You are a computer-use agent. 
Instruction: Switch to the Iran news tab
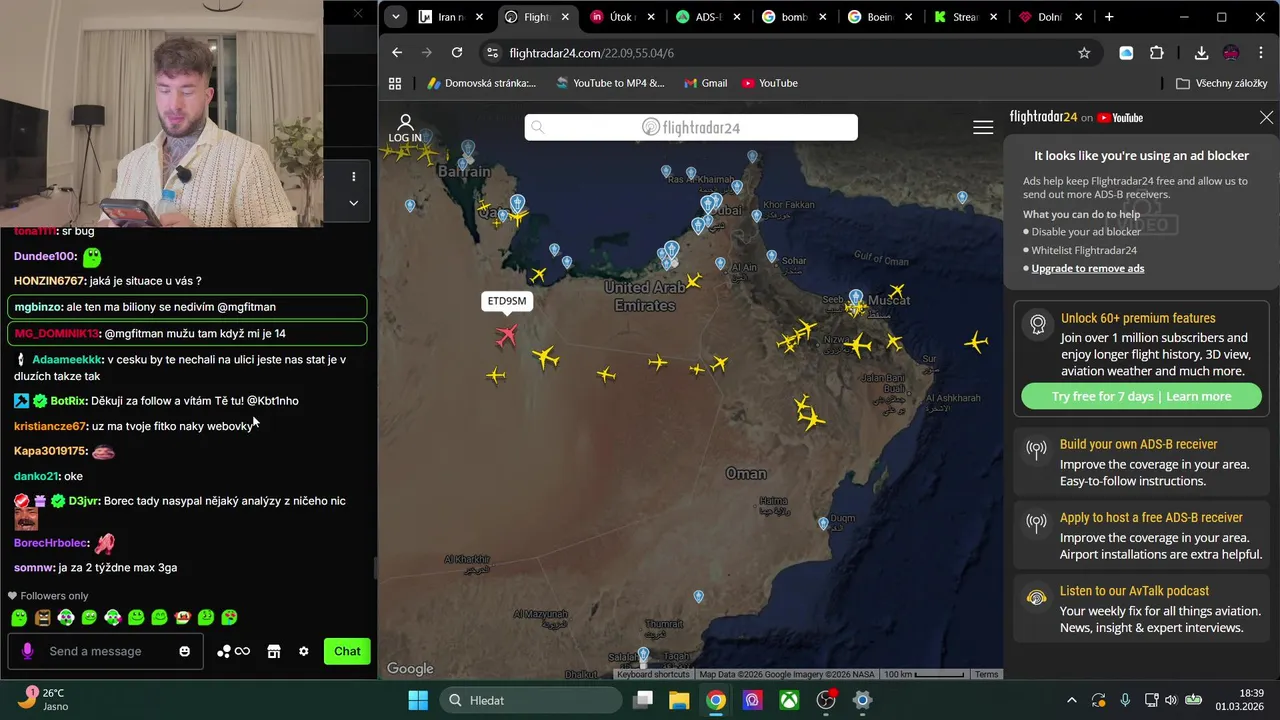coord(451,17)
